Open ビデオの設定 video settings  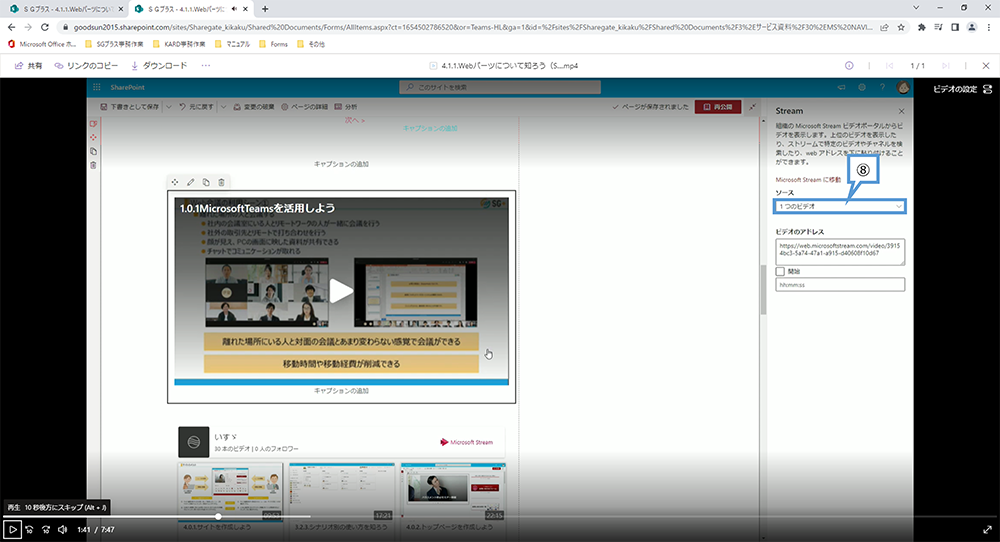tap(962, 89)
